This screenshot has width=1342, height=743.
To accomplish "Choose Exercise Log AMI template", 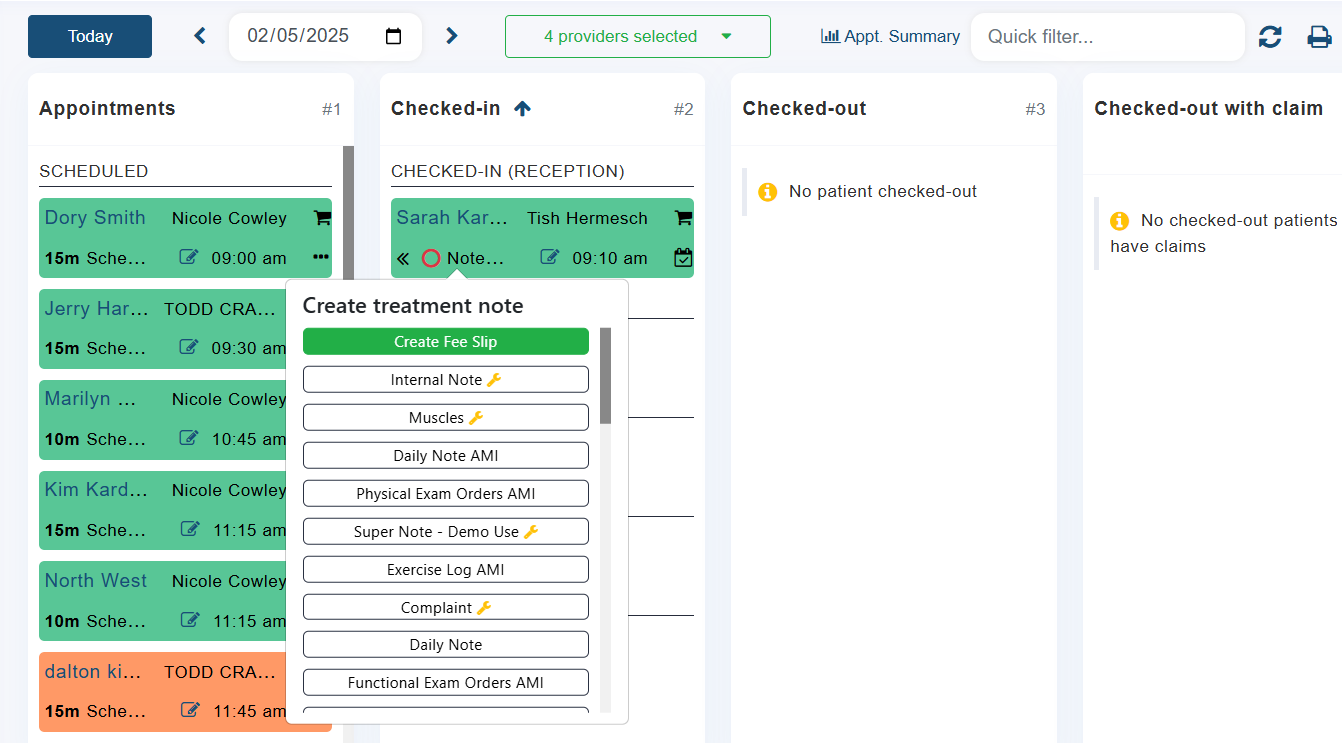I will [446, 570].
